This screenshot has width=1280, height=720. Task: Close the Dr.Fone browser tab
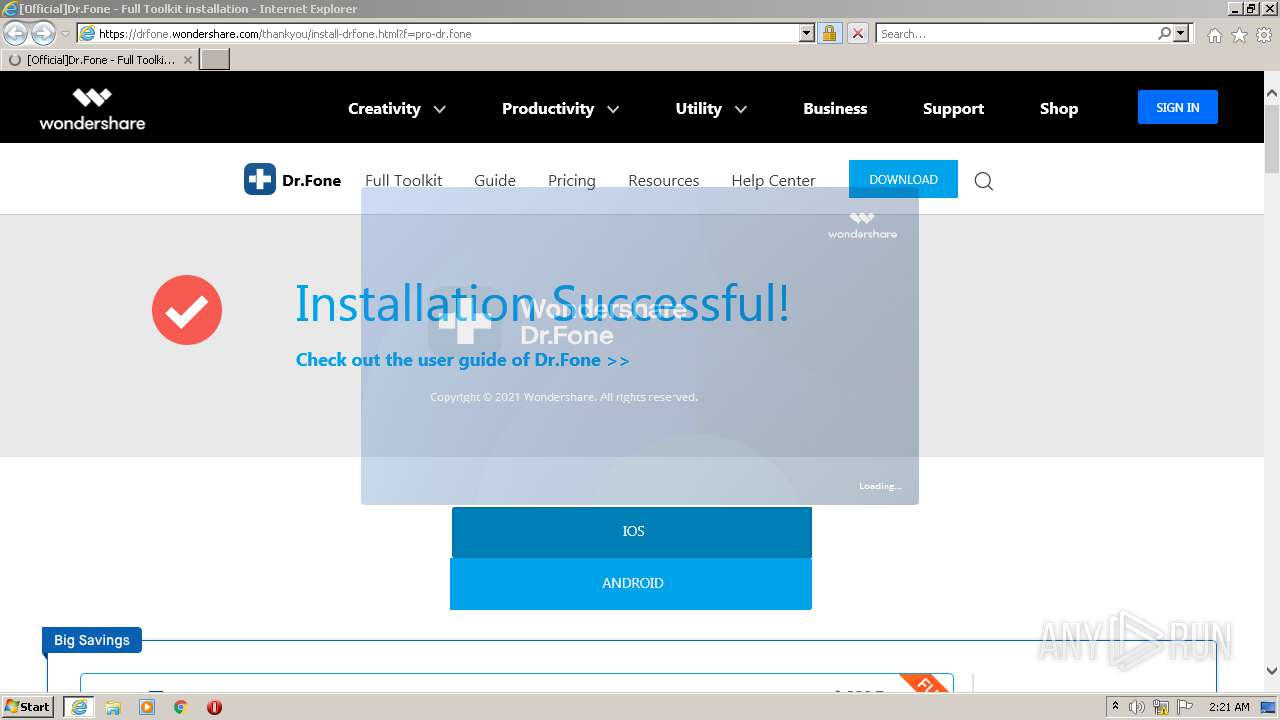[187, 60]
